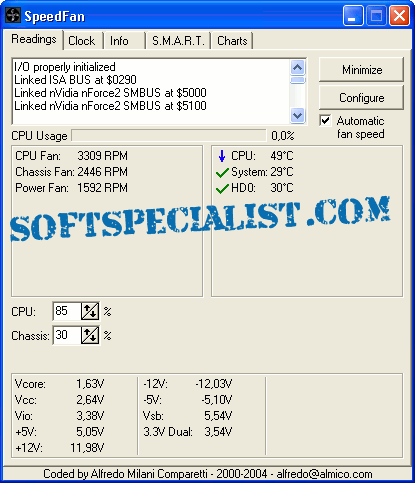
Task: Click the Chassis fan speed percentage field
Action: (67, 335)
